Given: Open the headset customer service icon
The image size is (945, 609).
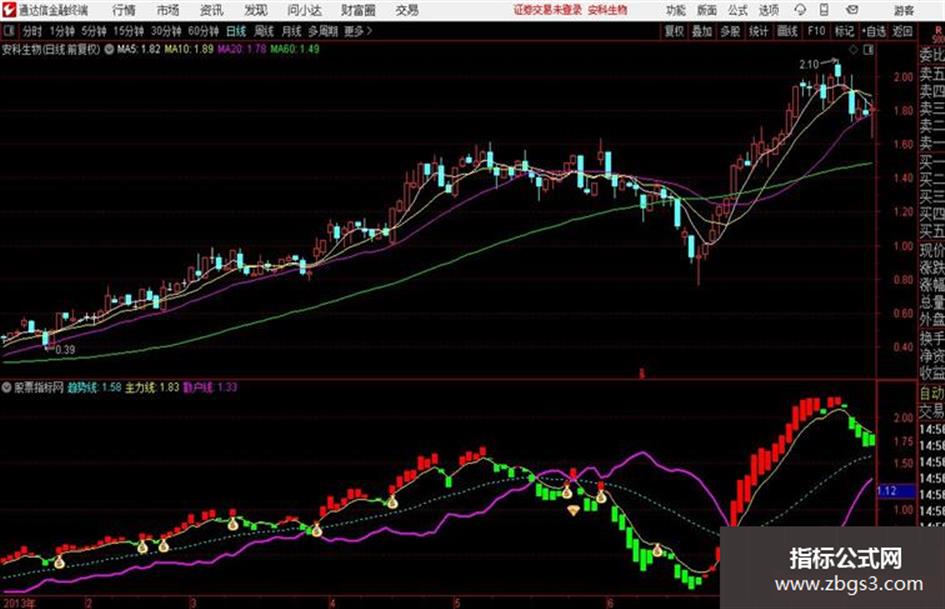Looking at the screenshot, I should pos(800,10).
